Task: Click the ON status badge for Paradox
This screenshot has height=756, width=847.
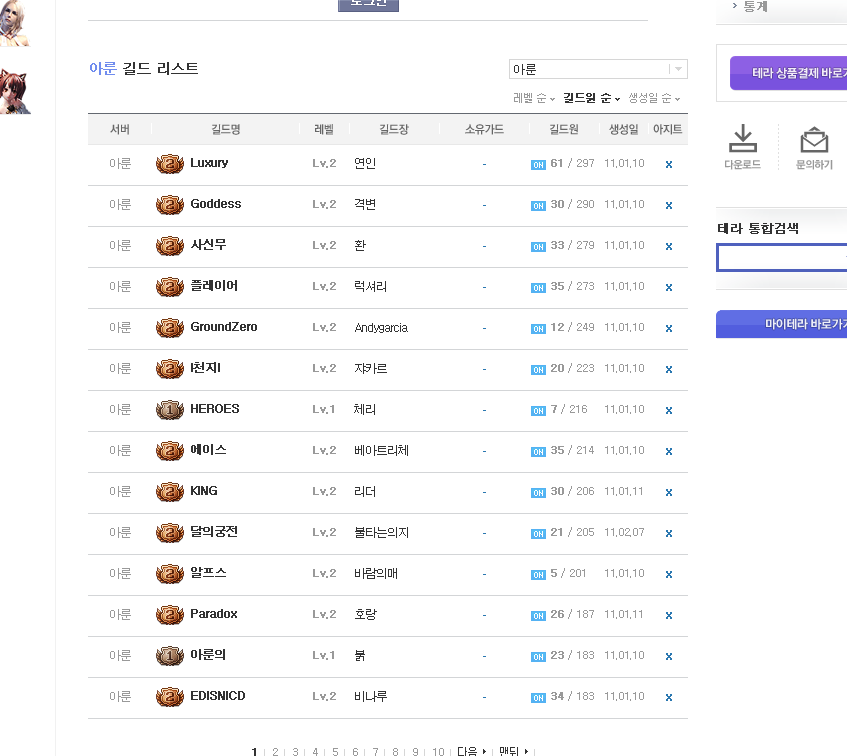Action: tap(538, 615)
